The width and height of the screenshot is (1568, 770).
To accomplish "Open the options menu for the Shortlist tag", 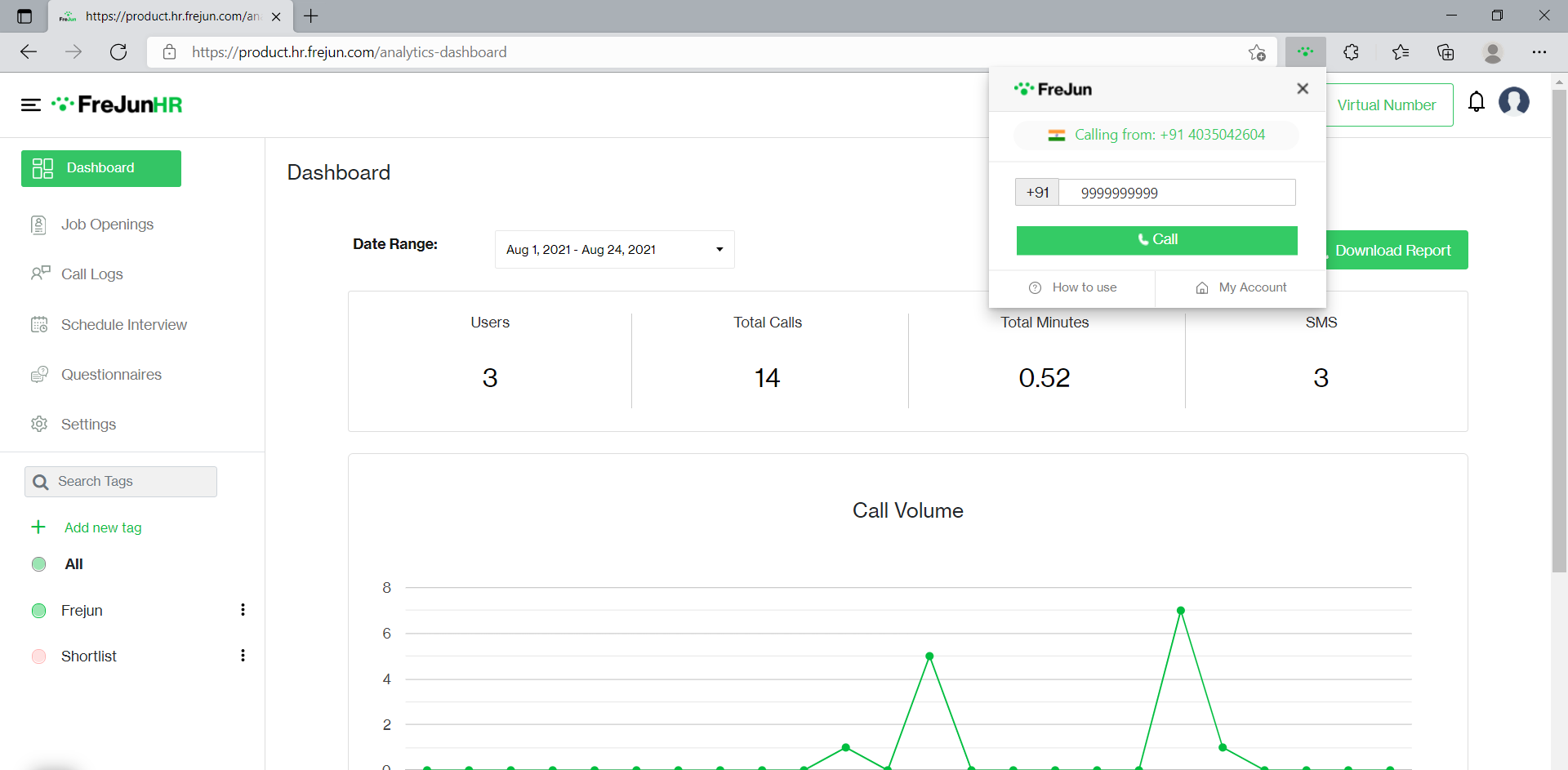I will tap(242, 656).
